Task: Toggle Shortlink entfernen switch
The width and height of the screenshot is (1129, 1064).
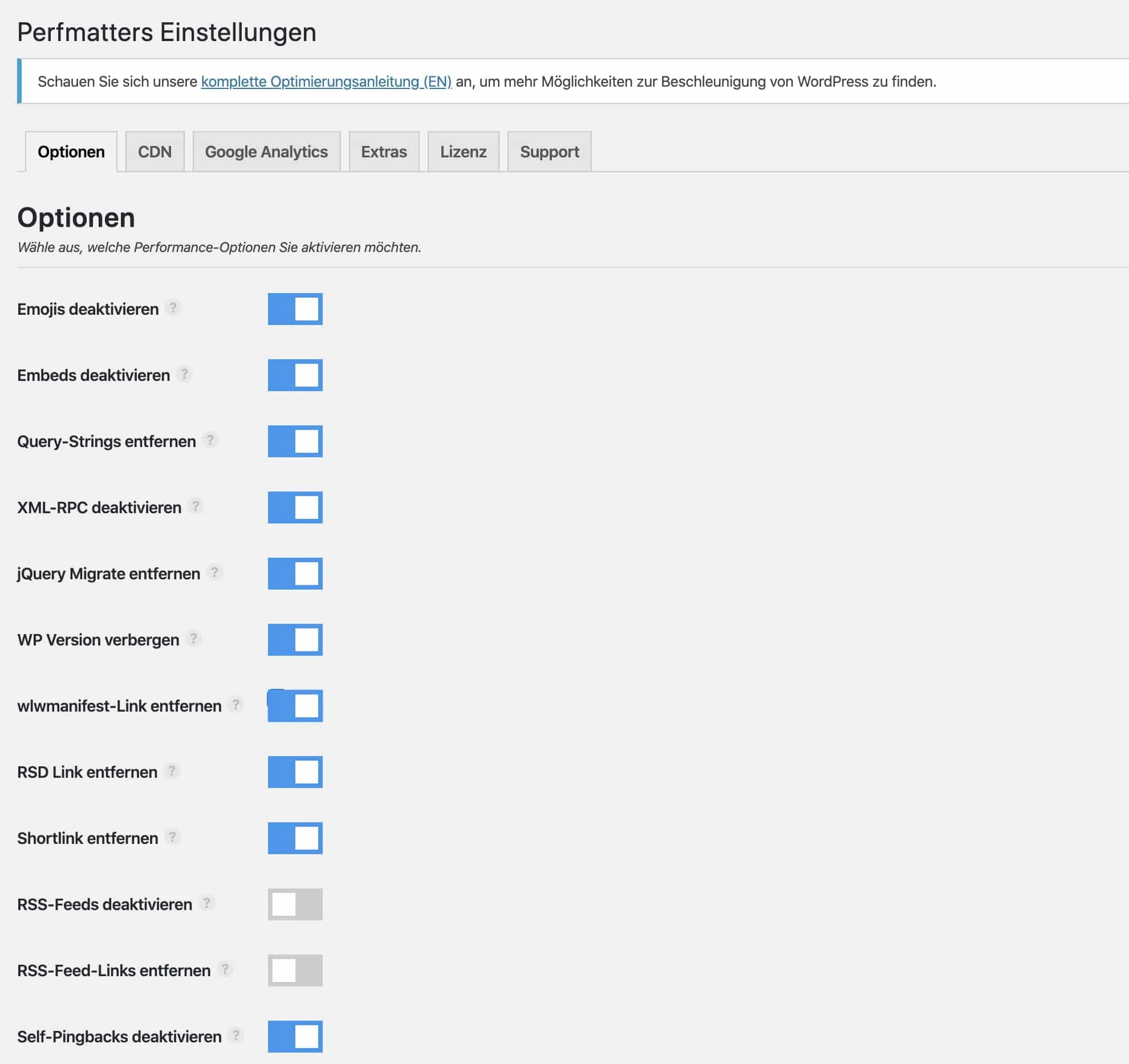Action: pos(295,838)
